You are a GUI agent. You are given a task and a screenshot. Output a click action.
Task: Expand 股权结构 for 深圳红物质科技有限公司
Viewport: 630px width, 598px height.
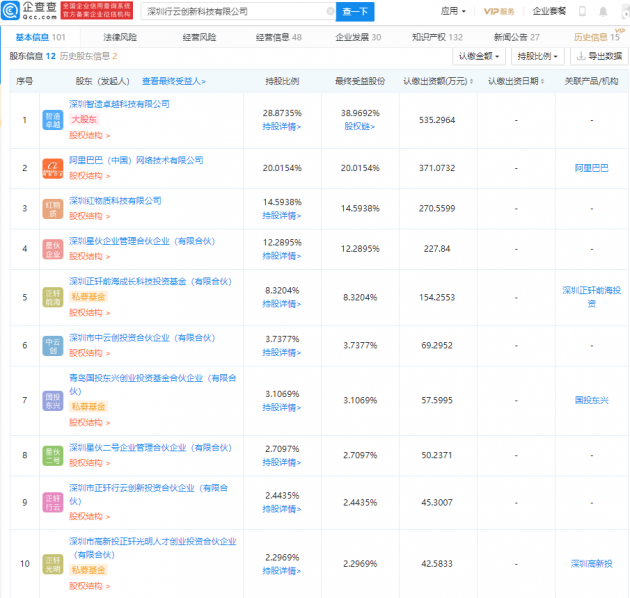coord(89,216)
